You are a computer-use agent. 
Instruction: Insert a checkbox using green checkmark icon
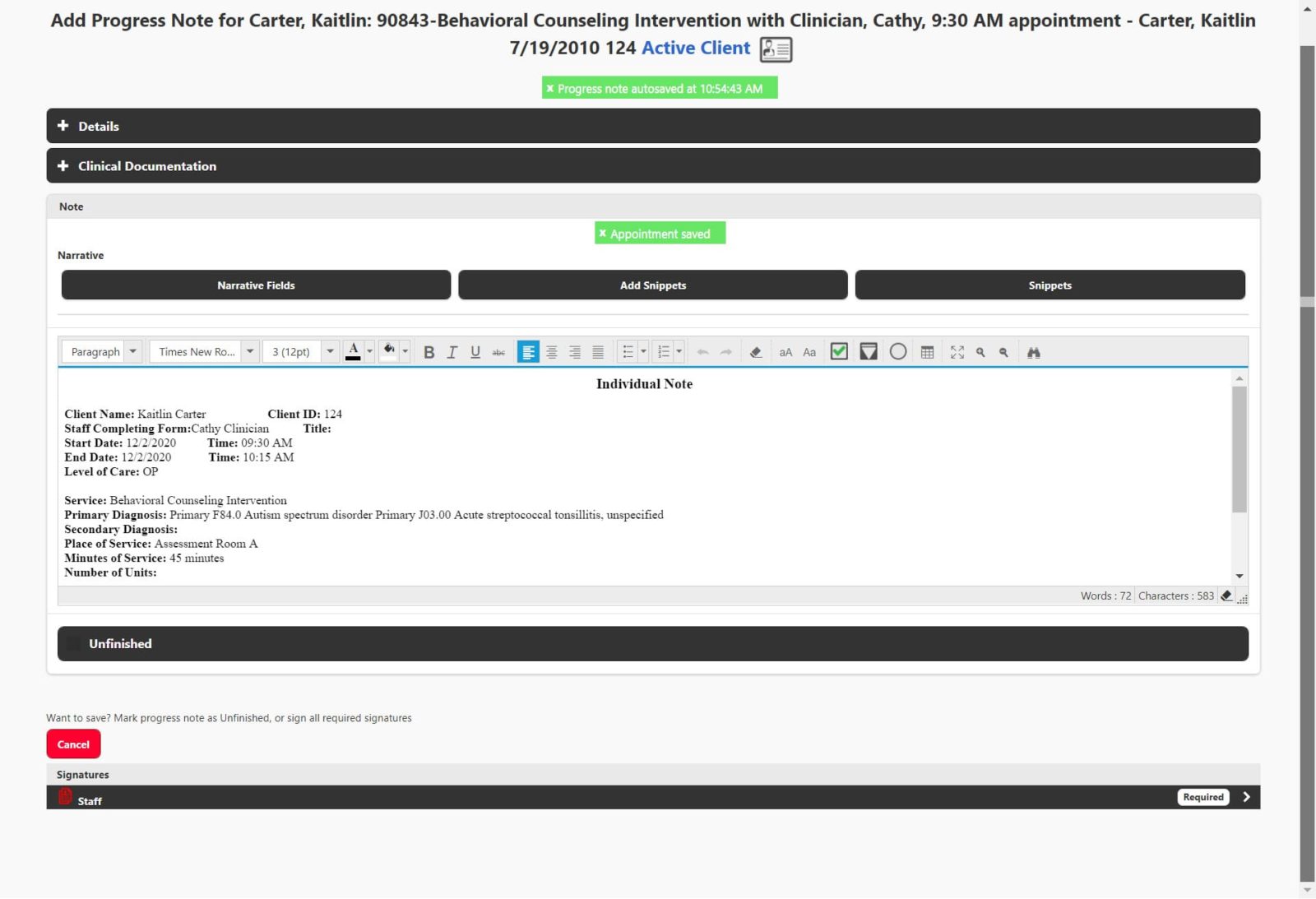pos(839,352)
